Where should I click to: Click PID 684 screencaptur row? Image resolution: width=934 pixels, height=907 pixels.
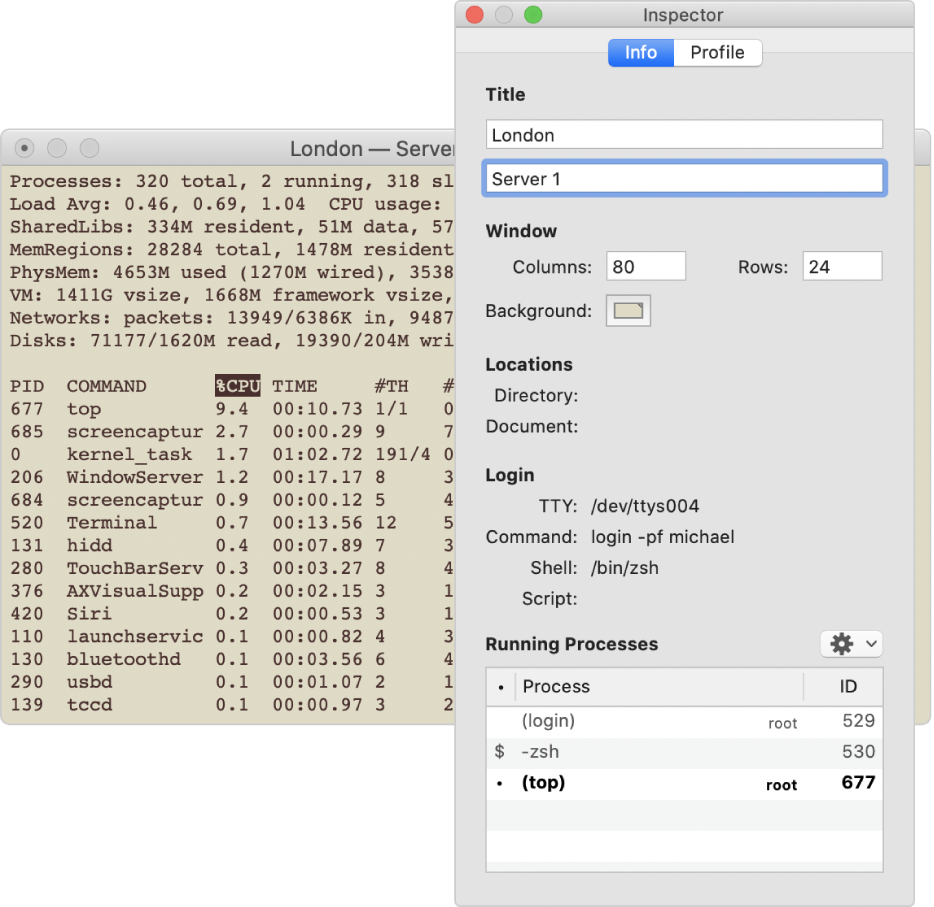tap(232, 500)
